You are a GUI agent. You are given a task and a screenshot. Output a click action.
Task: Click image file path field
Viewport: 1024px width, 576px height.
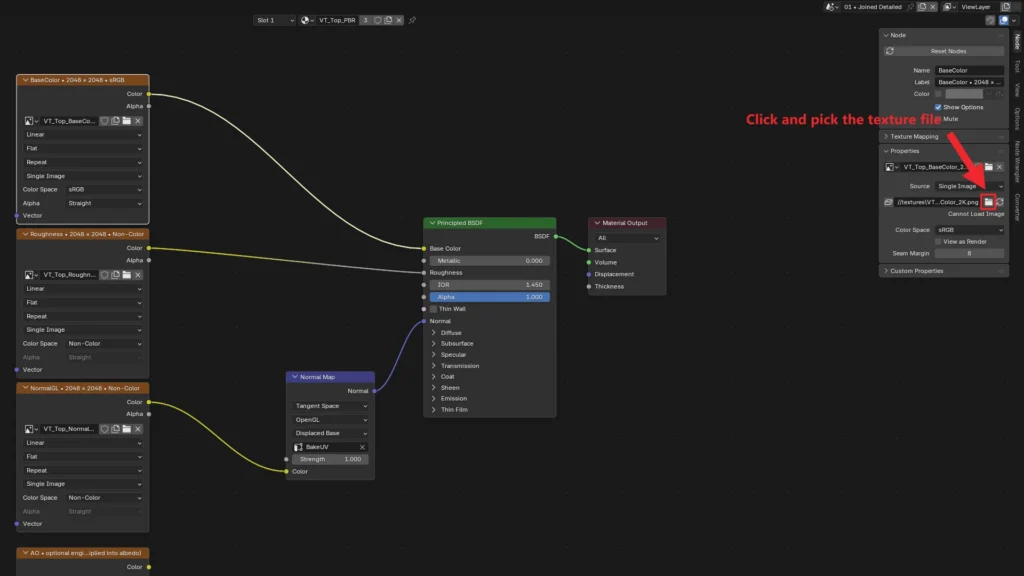click(x=938, y=202)
